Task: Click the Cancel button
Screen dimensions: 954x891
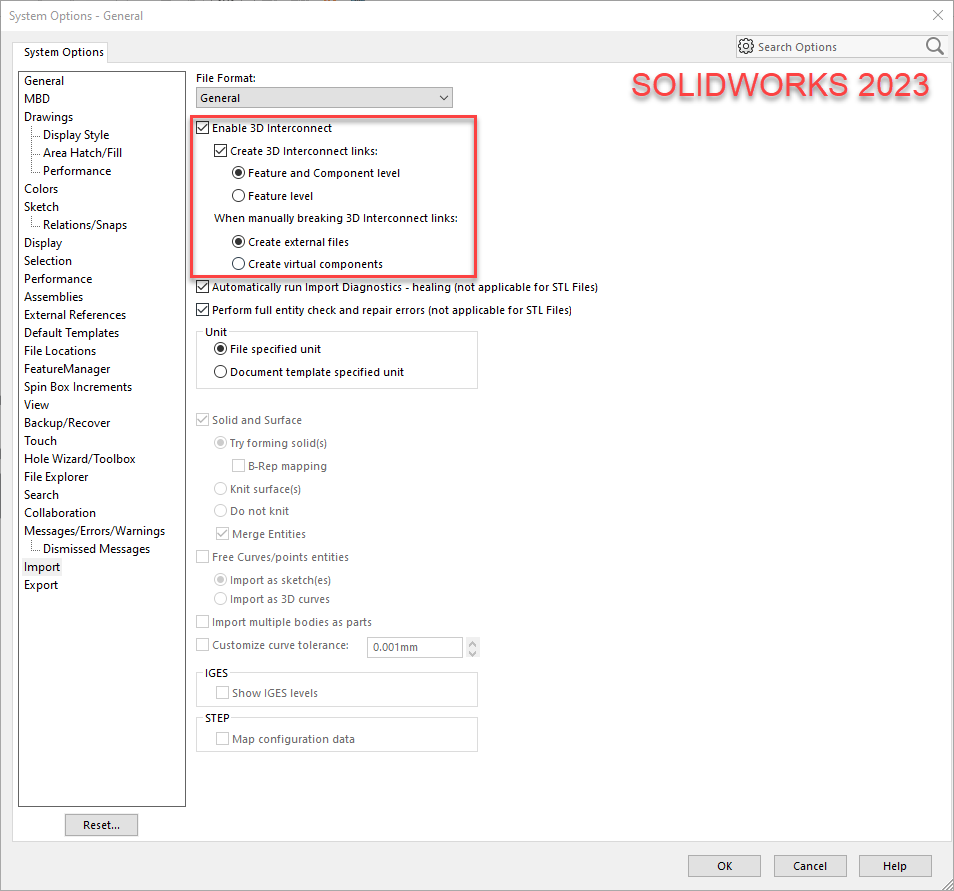Action: [x=810, y=866]
